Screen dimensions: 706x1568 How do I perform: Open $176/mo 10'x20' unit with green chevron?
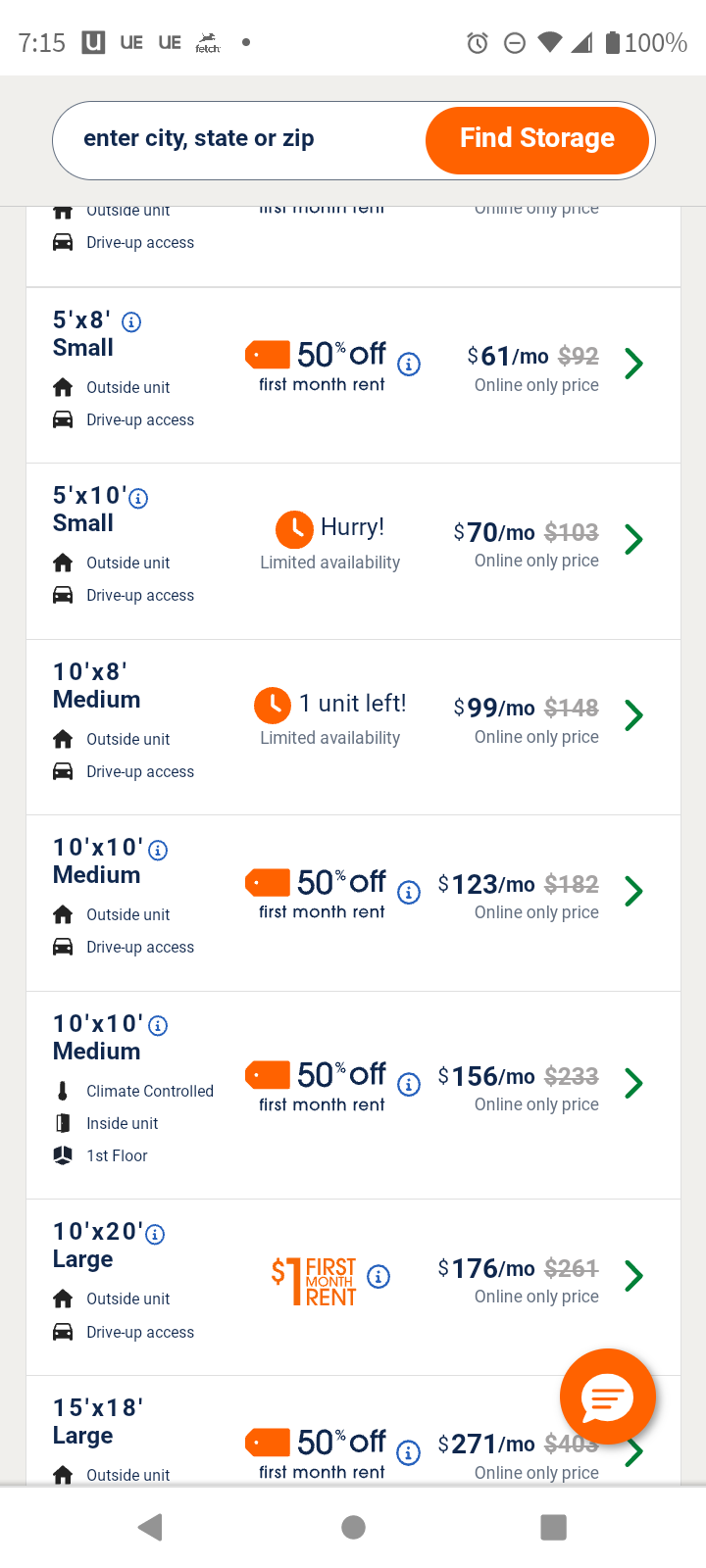(634, 1276)
